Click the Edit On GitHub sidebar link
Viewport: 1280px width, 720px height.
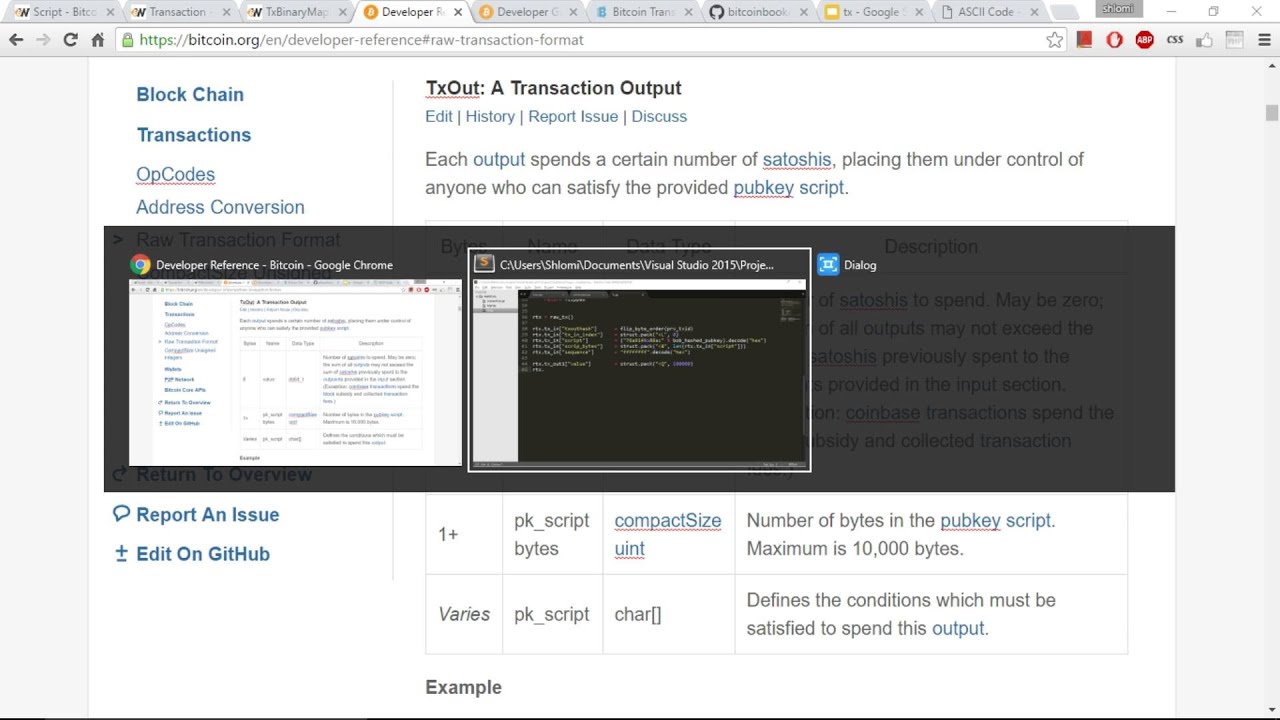click(x=203, y=553)
